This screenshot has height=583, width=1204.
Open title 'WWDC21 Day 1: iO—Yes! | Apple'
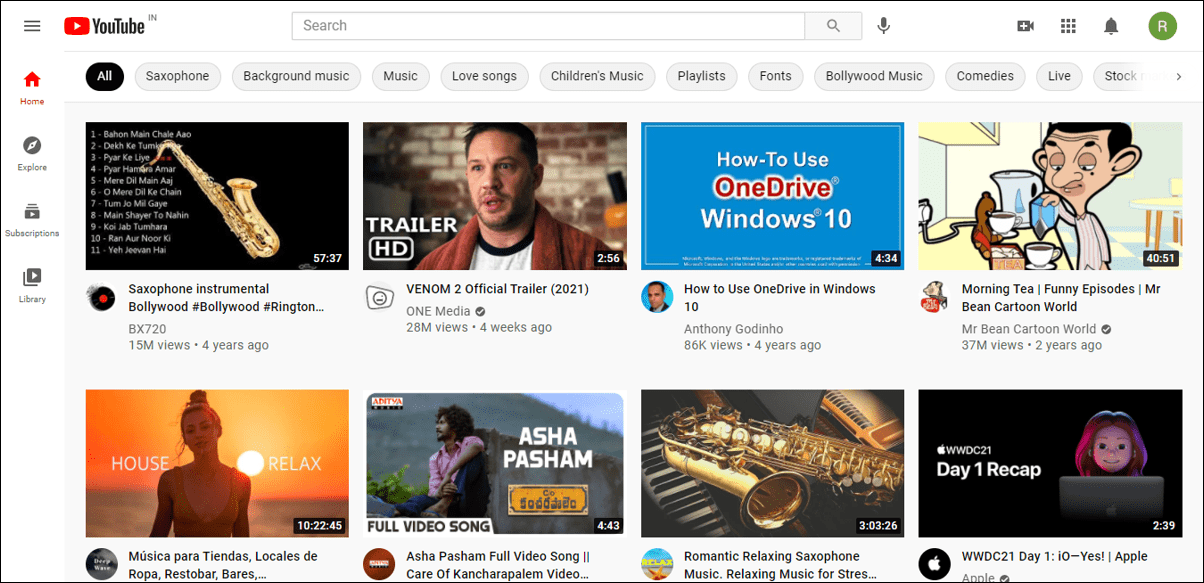pyautogui.click(x=1055, y=556)
